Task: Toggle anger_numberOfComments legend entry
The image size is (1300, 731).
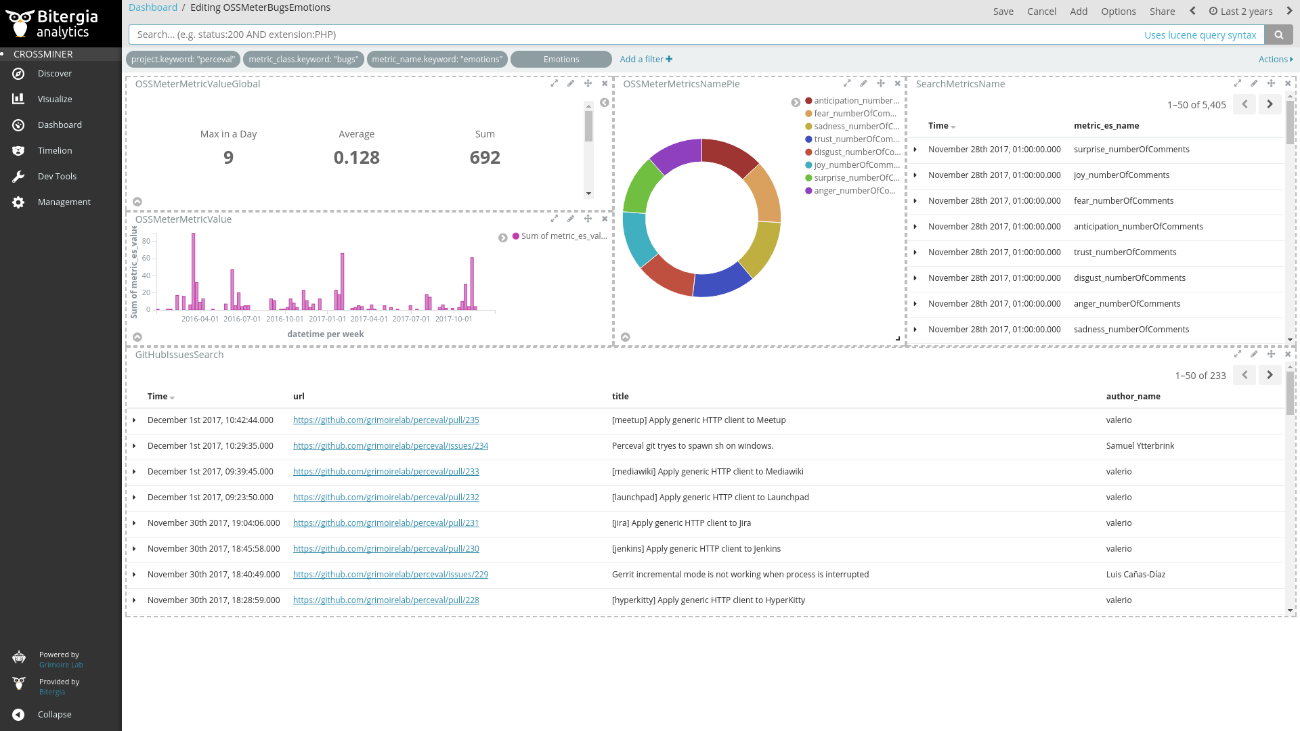Action: [x=851, y=190]
